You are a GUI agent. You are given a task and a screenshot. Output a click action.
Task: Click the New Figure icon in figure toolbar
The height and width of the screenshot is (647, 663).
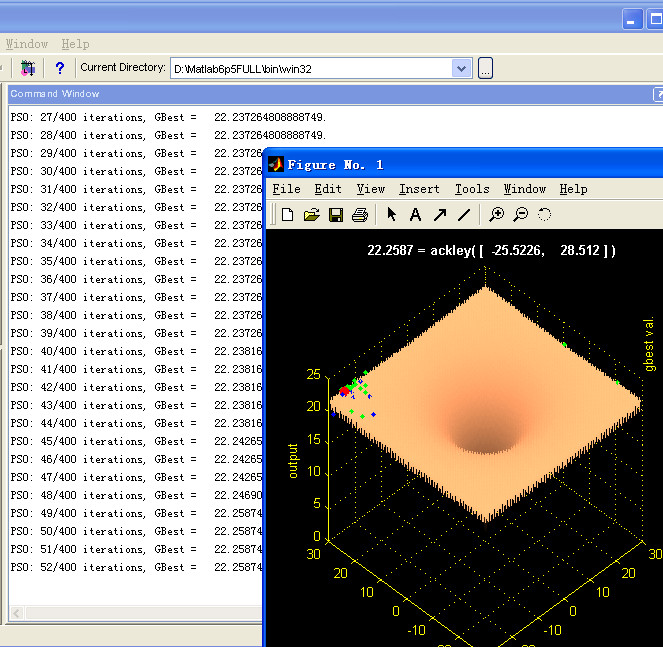pos(288,214)
